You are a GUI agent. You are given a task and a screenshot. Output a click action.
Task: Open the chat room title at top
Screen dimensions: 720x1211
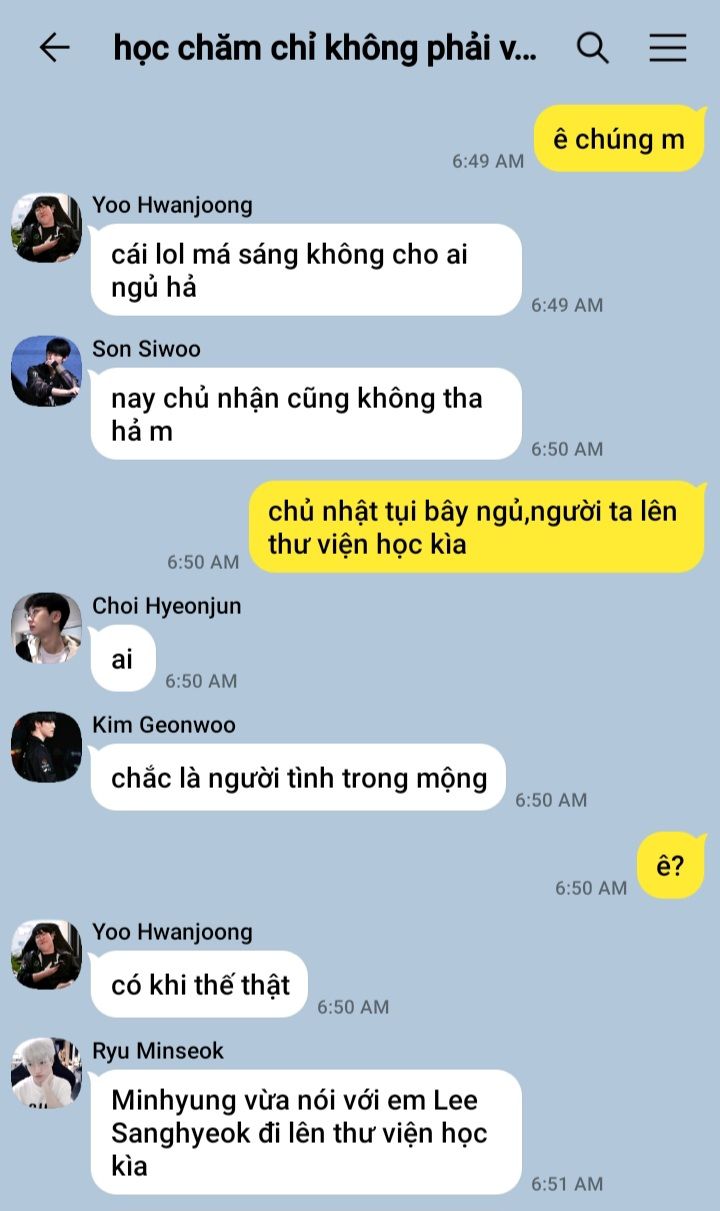[325, 47]
